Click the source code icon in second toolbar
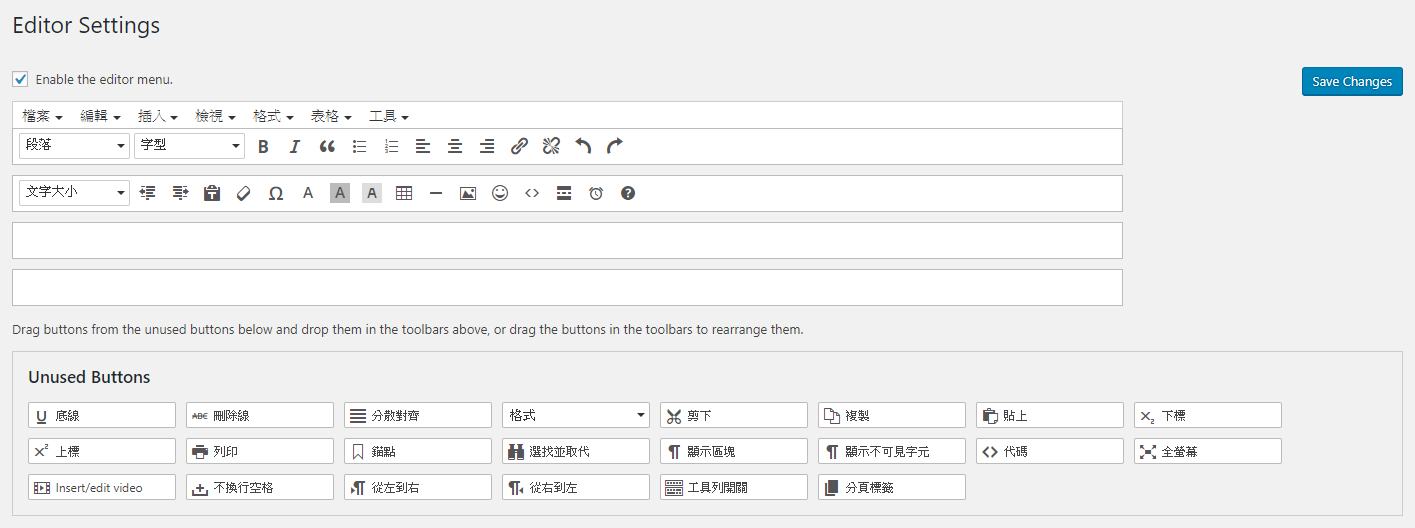The height and width of the screenshot is (528, 1415). [532, 193]
